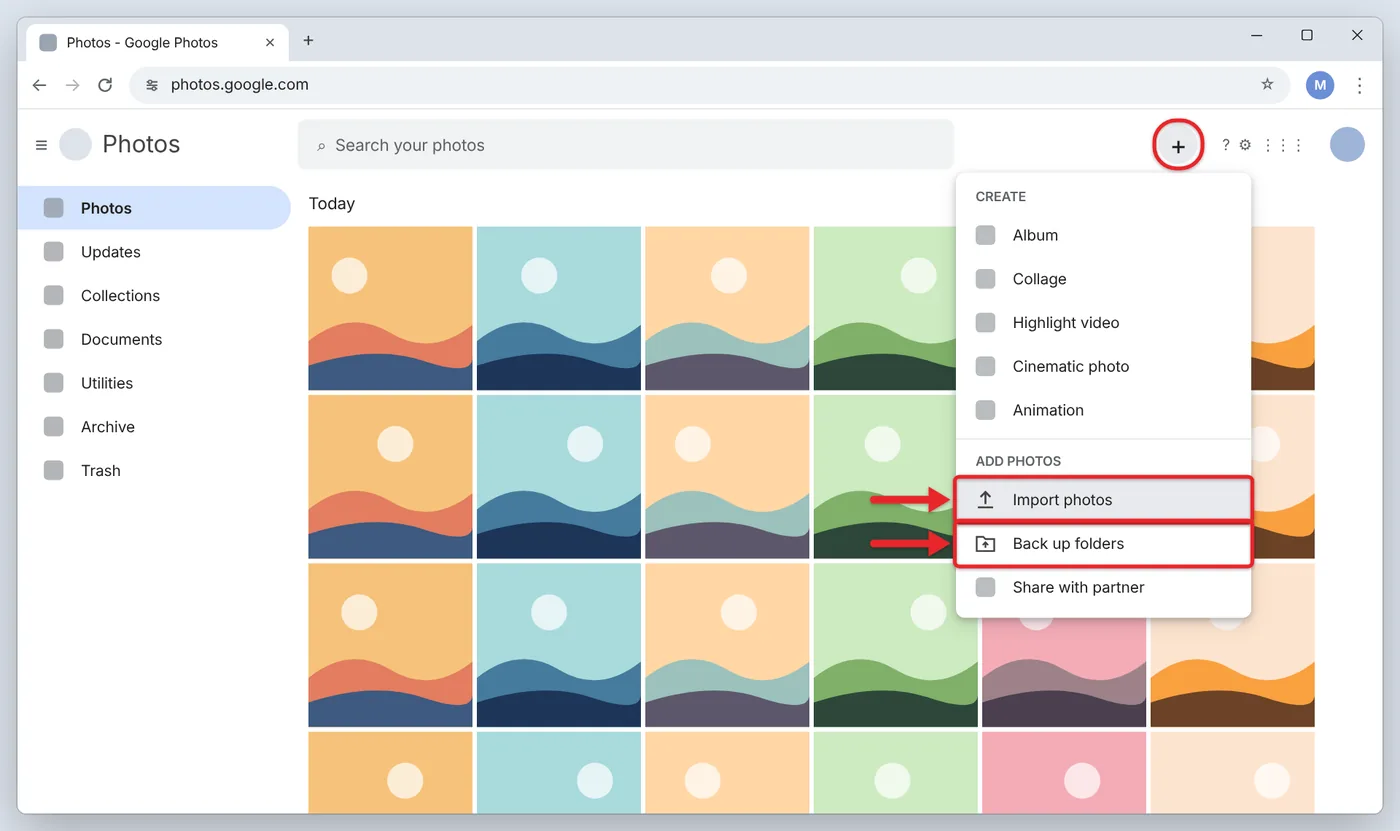Click the browser forward arrow
Screen dimensions: 1400x831
pyautogui.click(x=72, y=85)
